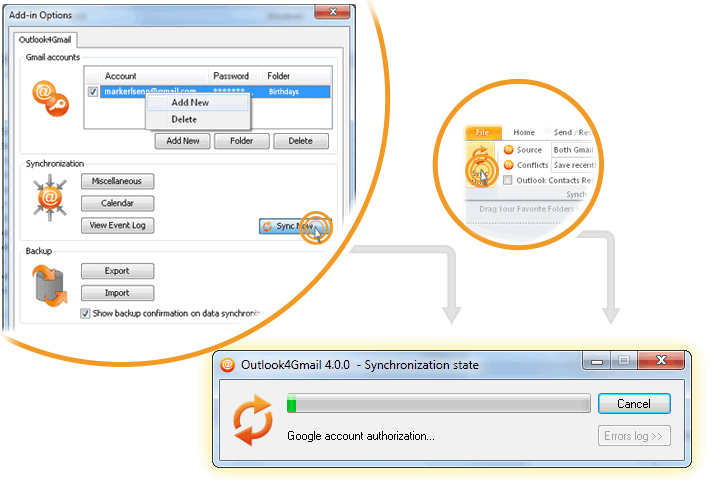The width and height of the screenshot is (715, 480).
Task: Click the Errors log >> button
Action: tap(634, 436)
